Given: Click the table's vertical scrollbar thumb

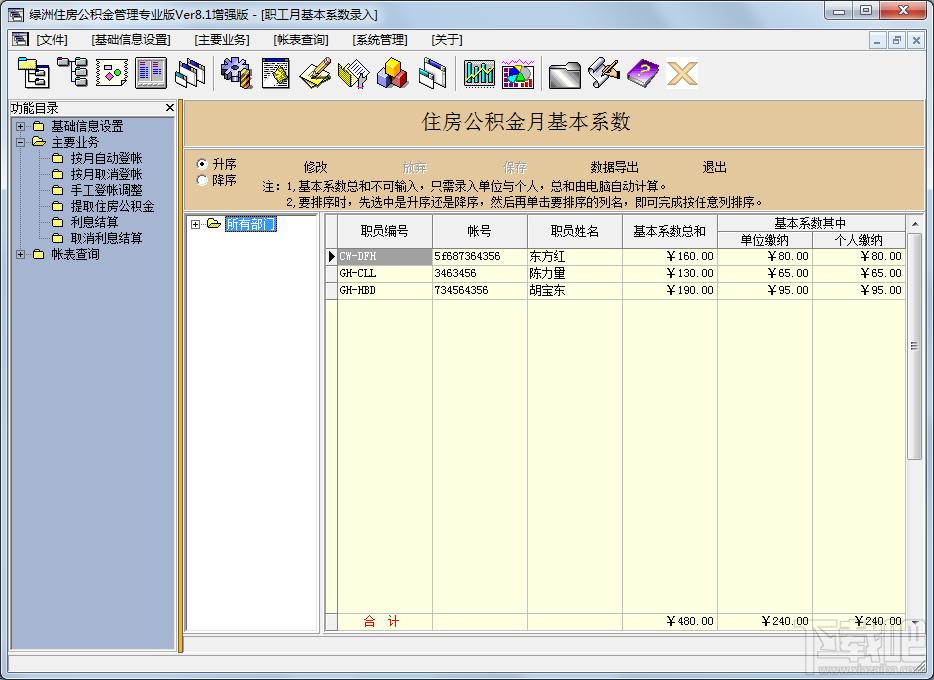Looking at the screenshot, I should [914, 345].
